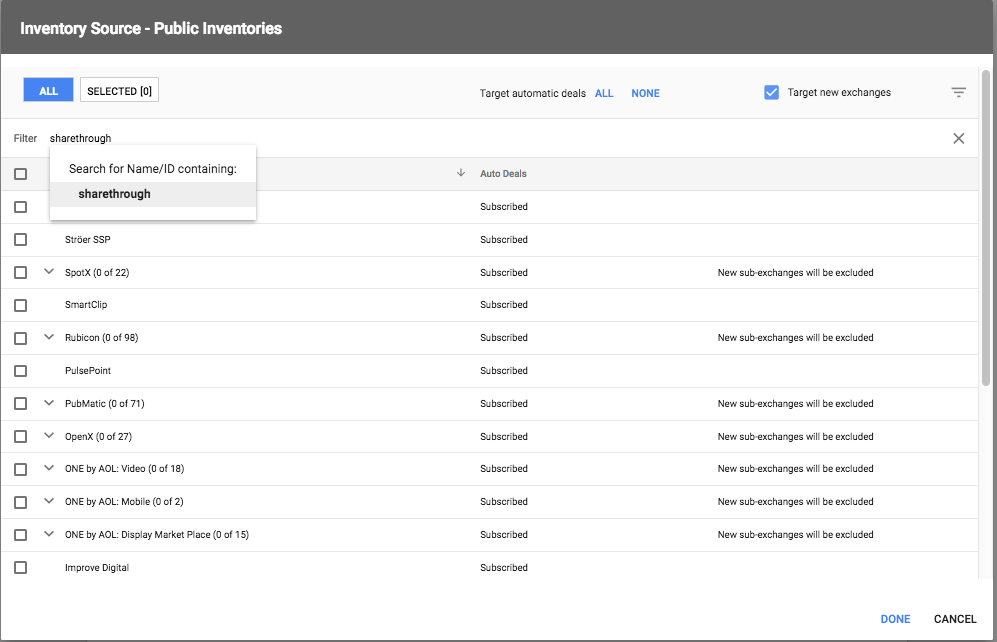Choose the sharethrough search suggestion
997x642 pixels.
153,194
